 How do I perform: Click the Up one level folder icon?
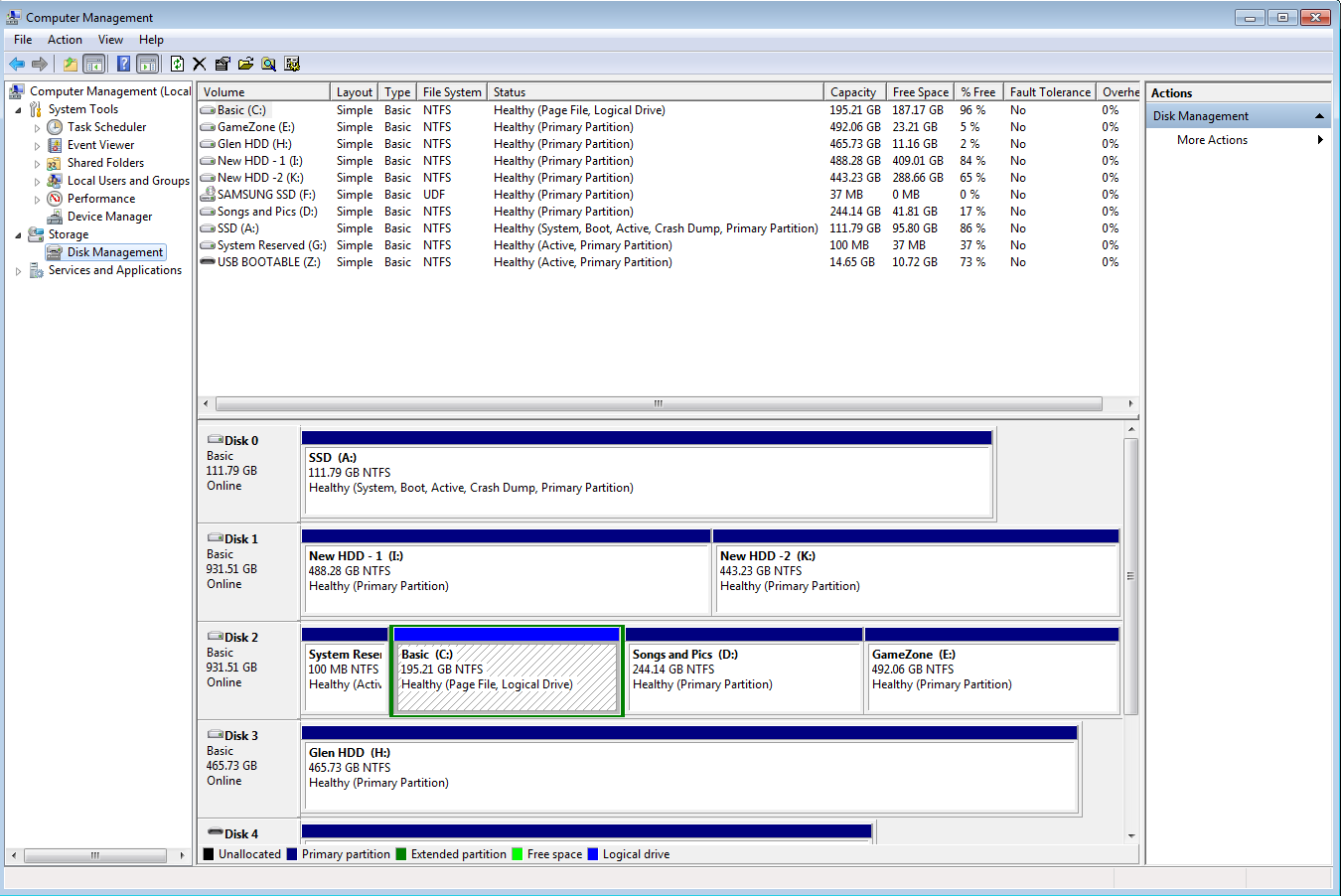(70, 64)
